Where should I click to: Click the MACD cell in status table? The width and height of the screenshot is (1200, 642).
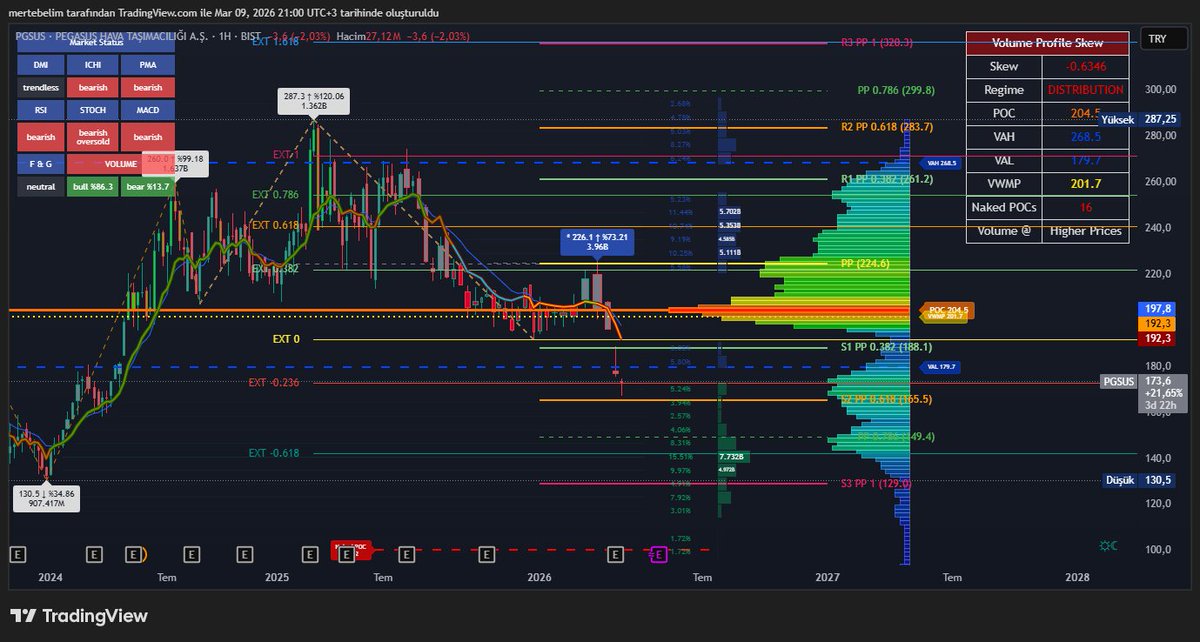pyautogui.click(x=147, y=109)
